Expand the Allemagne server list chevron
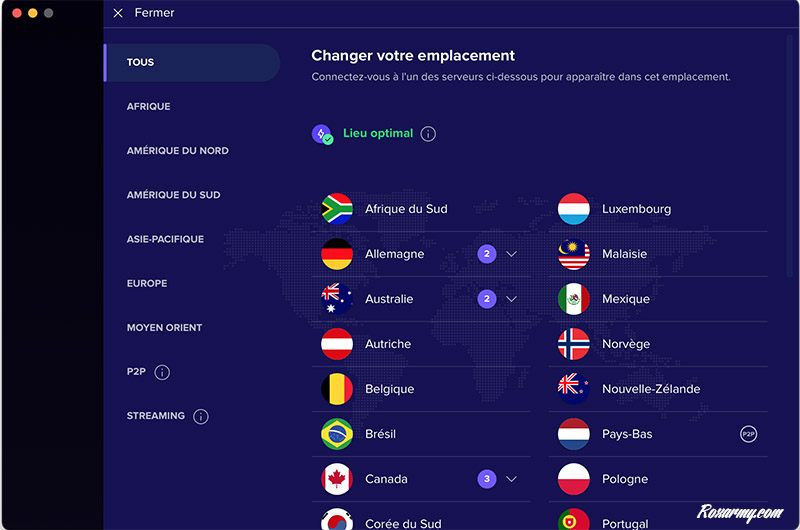This screenshot has width=800, height=530. coord(511,254)
